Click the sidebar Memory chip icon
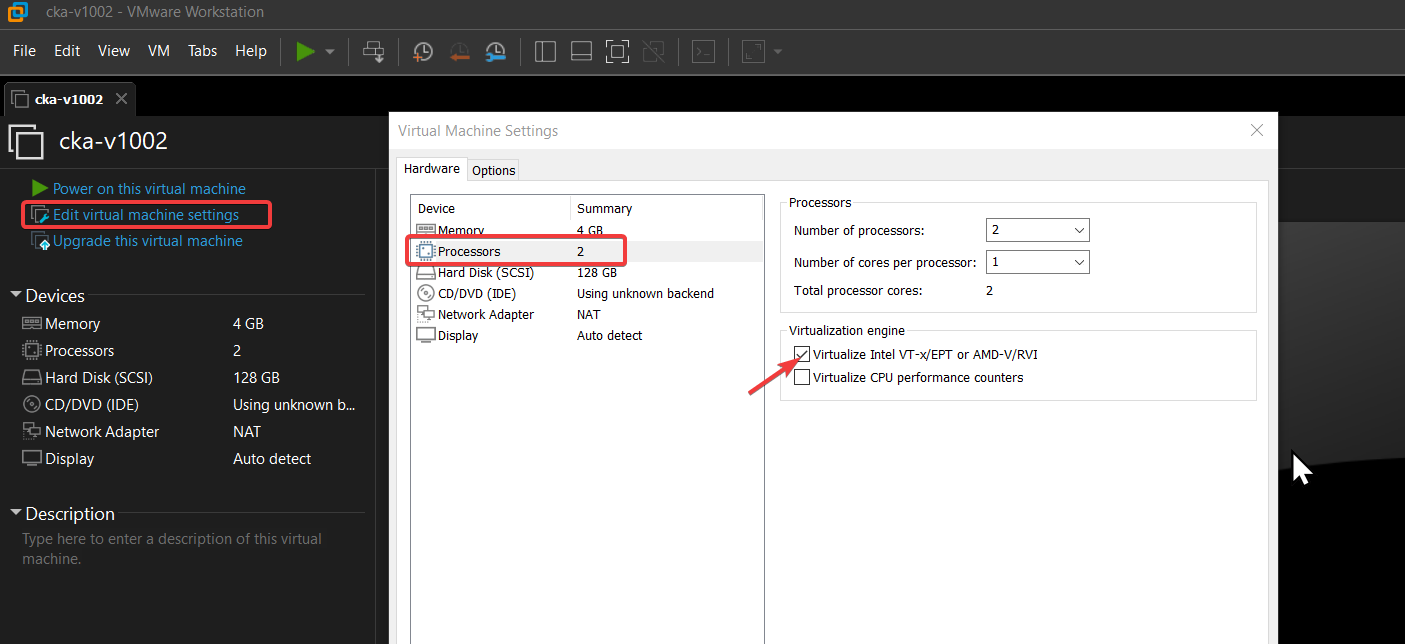This screenshot has height=644, width=1405. pyautogui.click(x=31, y=324)
